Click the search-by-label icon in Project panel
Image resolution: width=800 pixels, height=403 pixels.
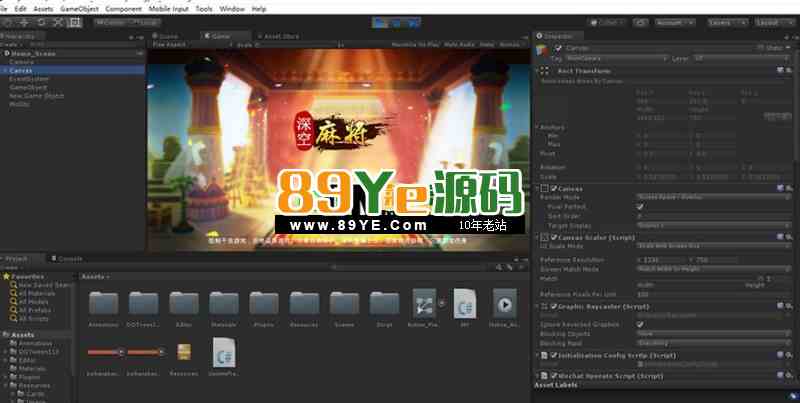pyautogui.click(x=509, y=267)
